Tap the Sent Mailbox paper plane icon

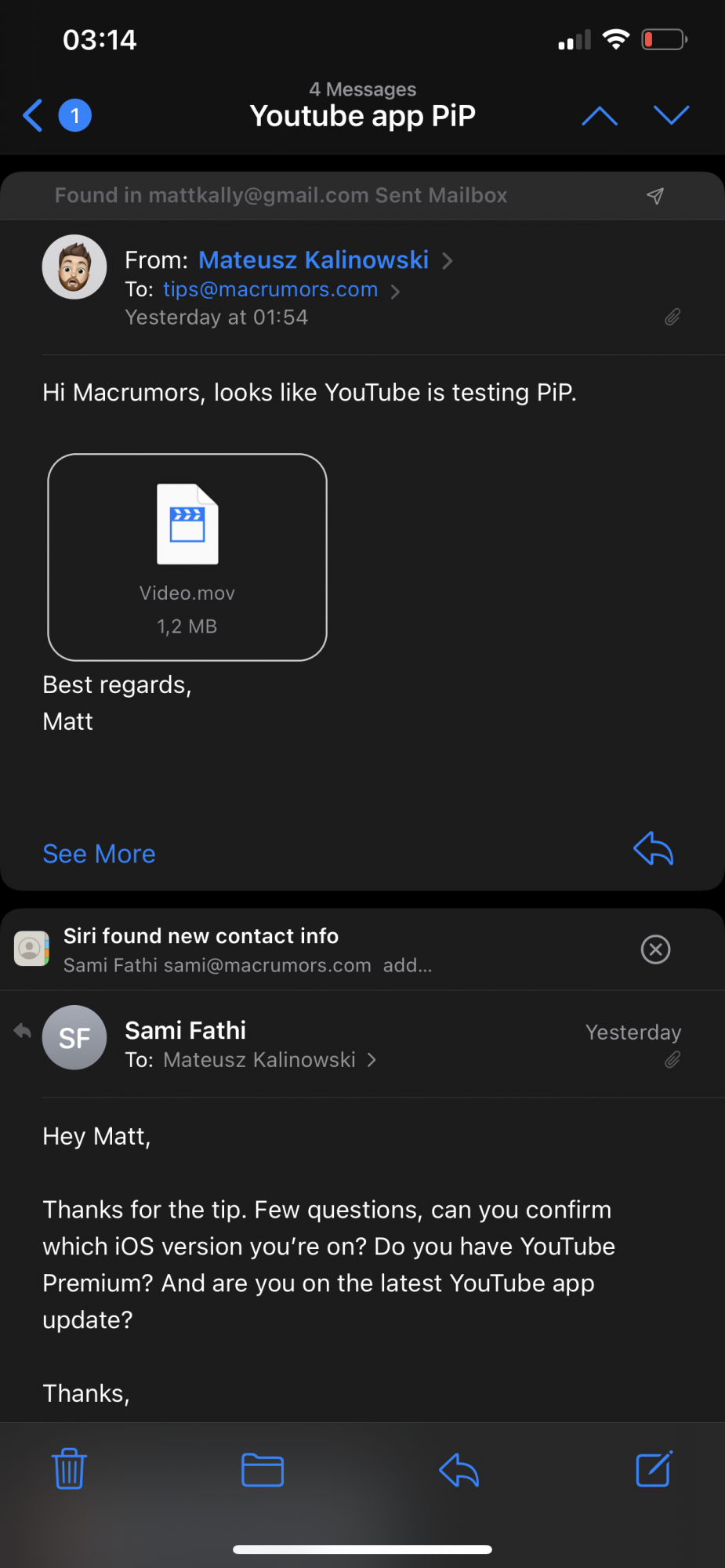click(655, 196)
